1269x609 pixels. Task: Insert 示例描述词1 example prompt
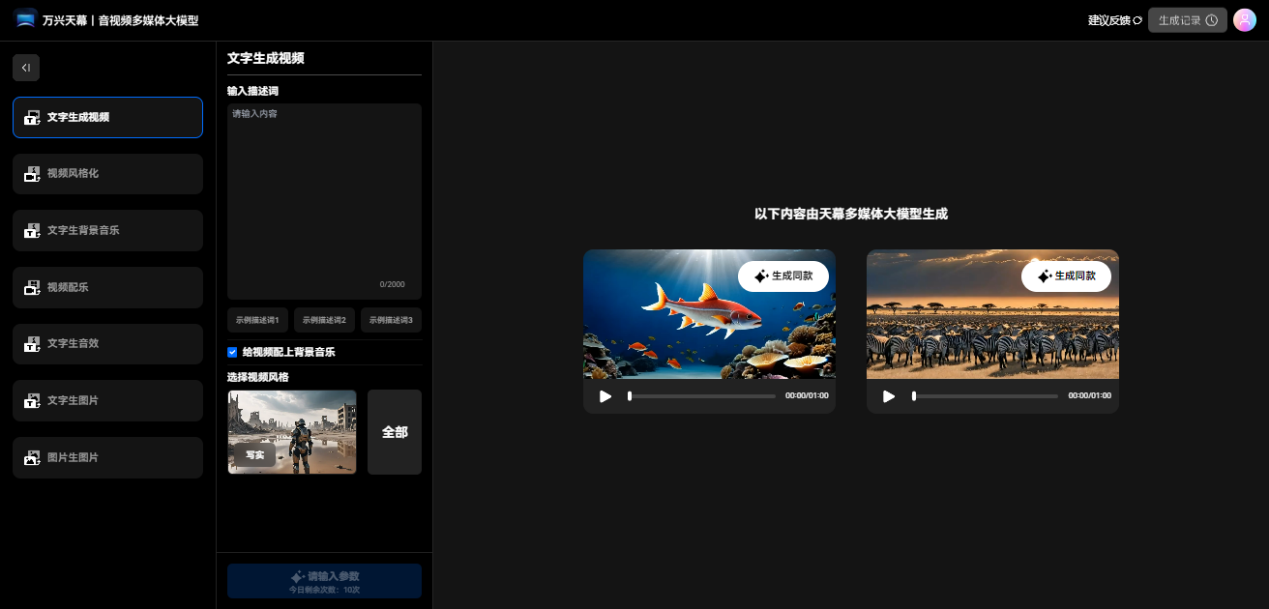(257, 320)
